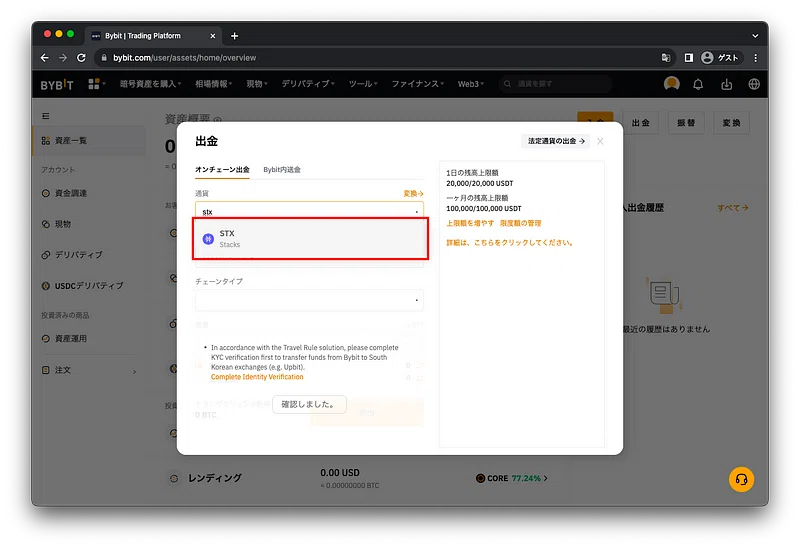This screenshot has height=548, width=800.
Task: Open a new browser tab
Action: point(234,36)
